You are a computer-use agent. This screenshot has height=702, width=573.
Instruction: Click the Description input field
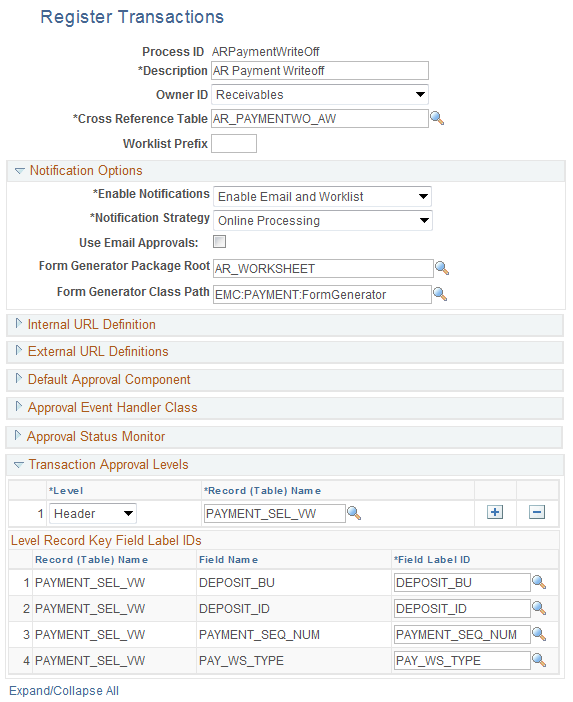pos(320,71)
